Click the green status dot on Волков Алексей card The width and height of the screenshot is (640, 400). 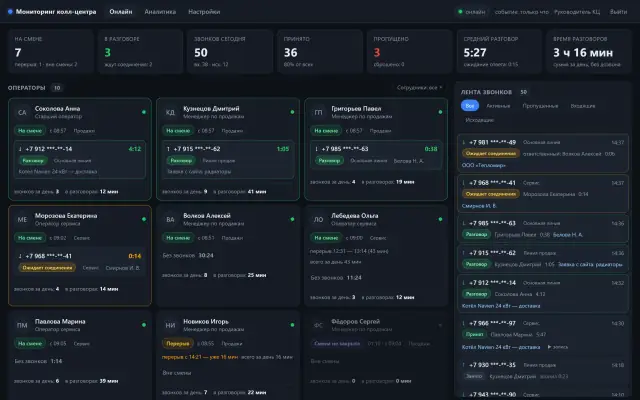pyautogui.click(x=292, y=219)
